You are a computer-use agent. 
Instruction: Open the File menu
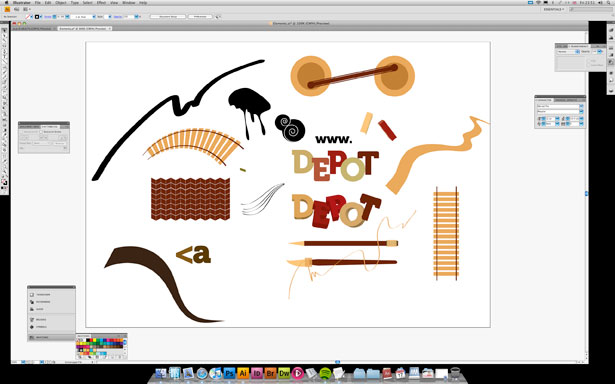pos(38,2)
